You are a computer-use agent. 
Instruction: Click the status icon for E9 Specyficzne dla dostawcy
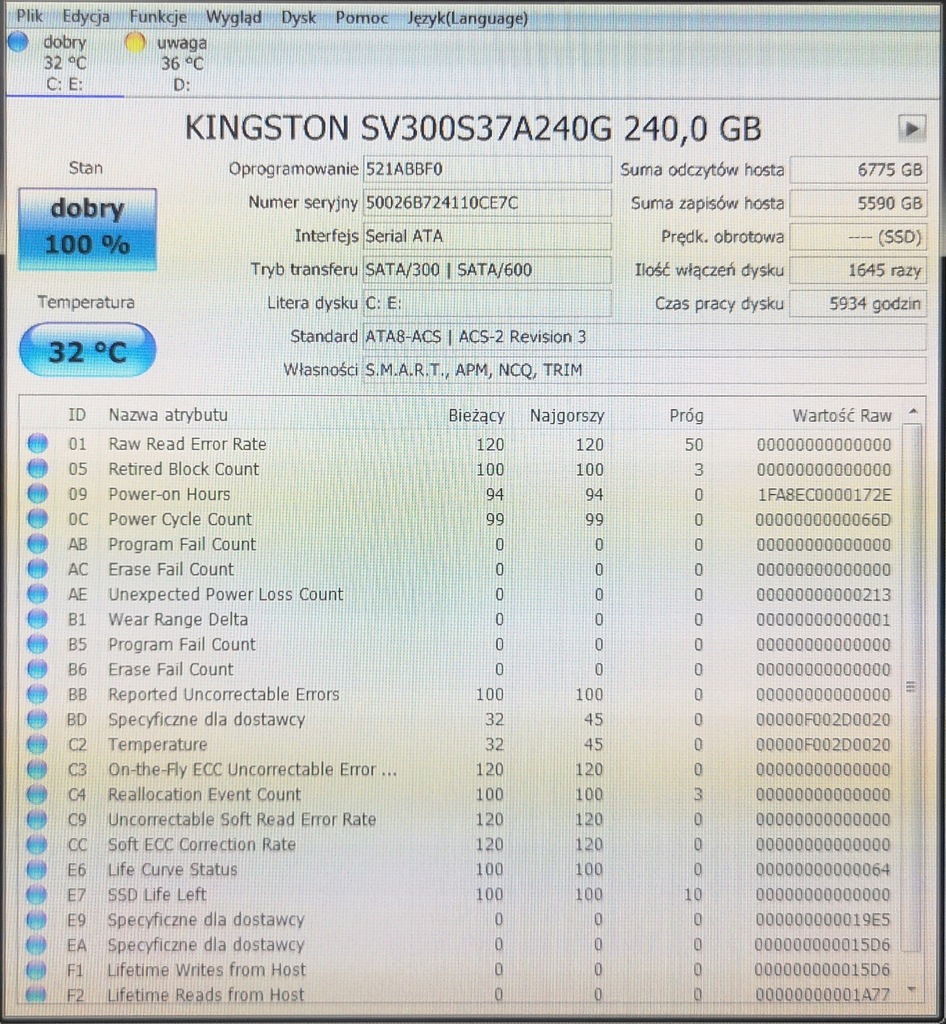(38, 920)
